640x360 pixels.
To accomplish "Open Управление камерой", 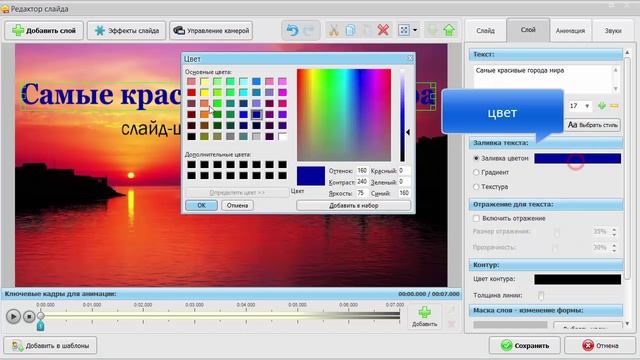I will [x=211, y=31].
